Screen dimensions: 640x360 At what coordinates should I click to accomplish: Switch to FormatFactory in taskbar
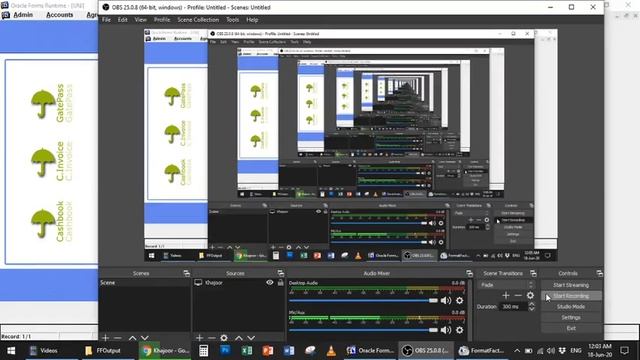[x=481, y=351]
